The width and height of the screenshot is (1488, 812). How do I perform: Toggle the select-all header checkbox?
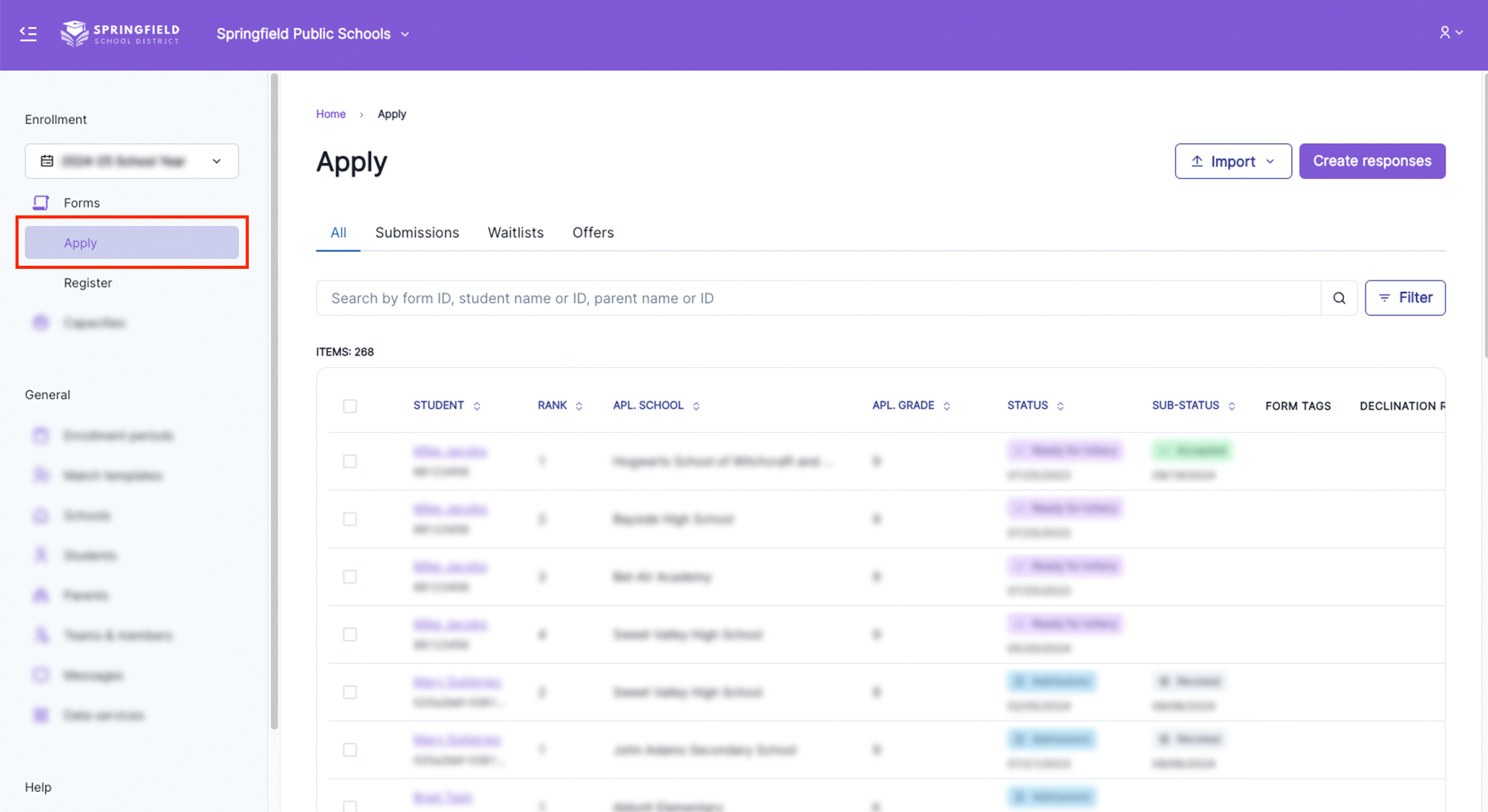pos(350,406)
